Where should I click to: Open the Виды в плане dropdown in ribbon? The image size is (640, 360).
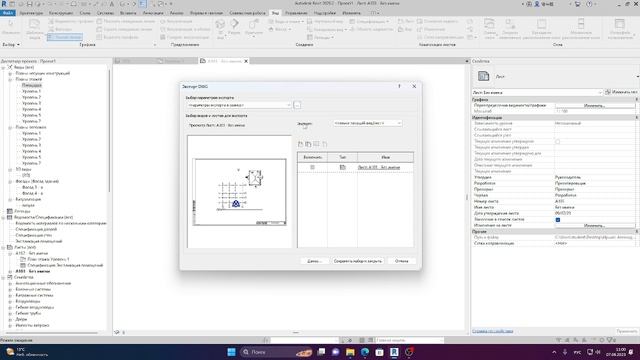[286, 21]
